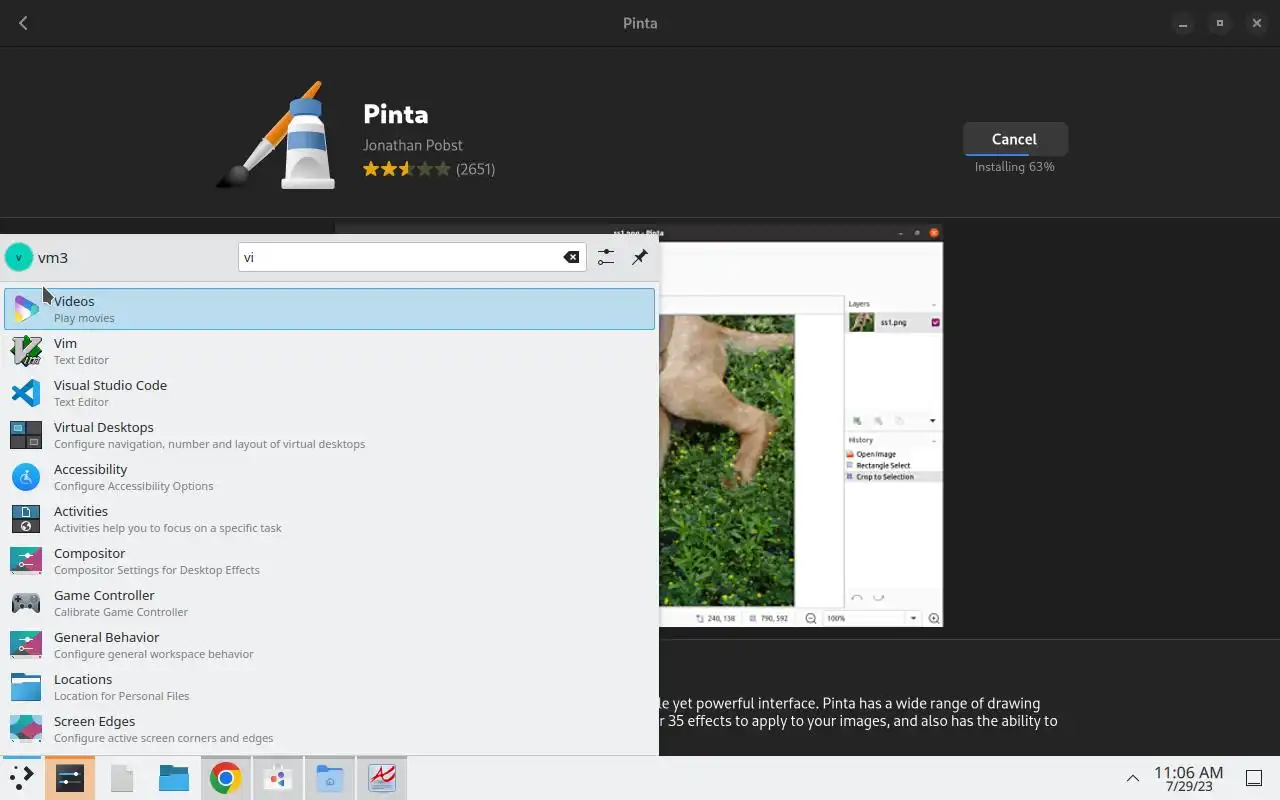Click the Pinta description paragraph text
1280x800 pixels.
pyautogui.click(x=858, y=712)
